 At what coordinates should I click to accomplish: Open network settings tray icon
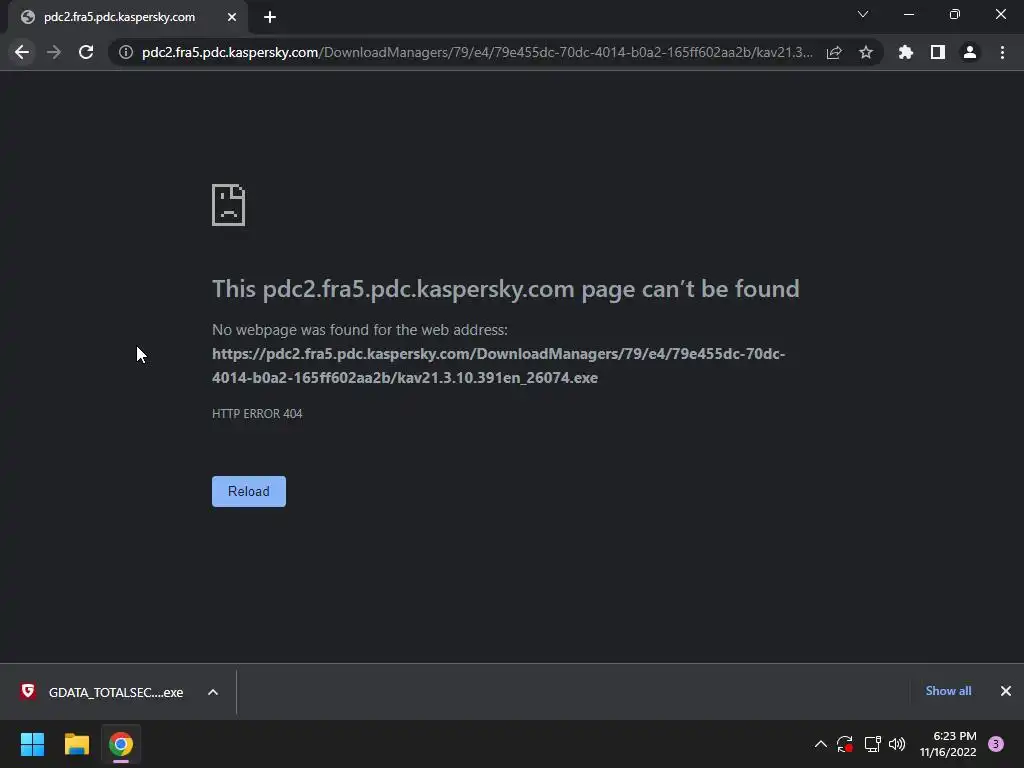tap(872, 744)
